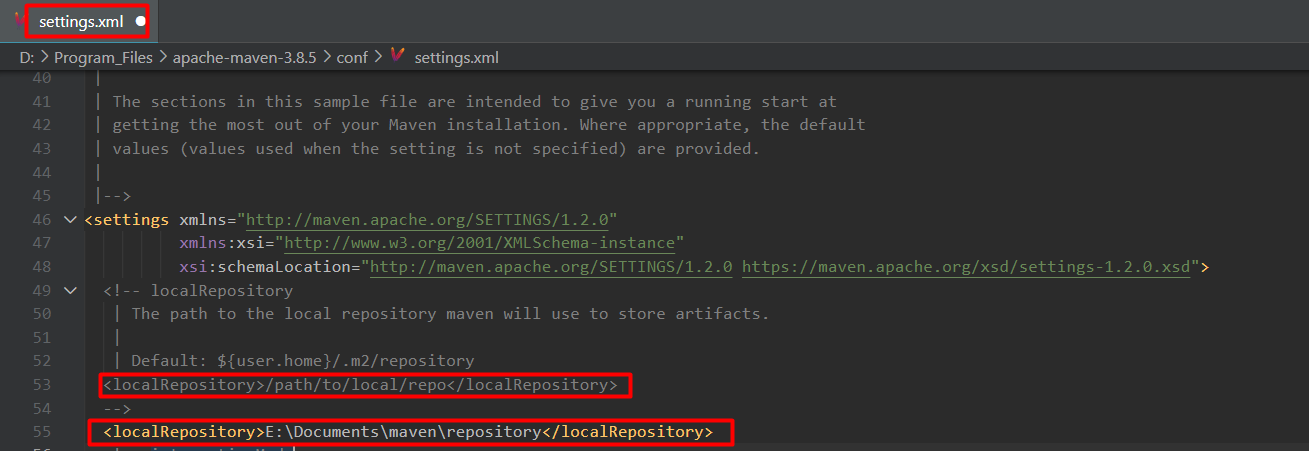Click line number 50 in the gutter
Image resolution: width=1309 pixels, height=451 pixels.
click(x=41, y=314)
